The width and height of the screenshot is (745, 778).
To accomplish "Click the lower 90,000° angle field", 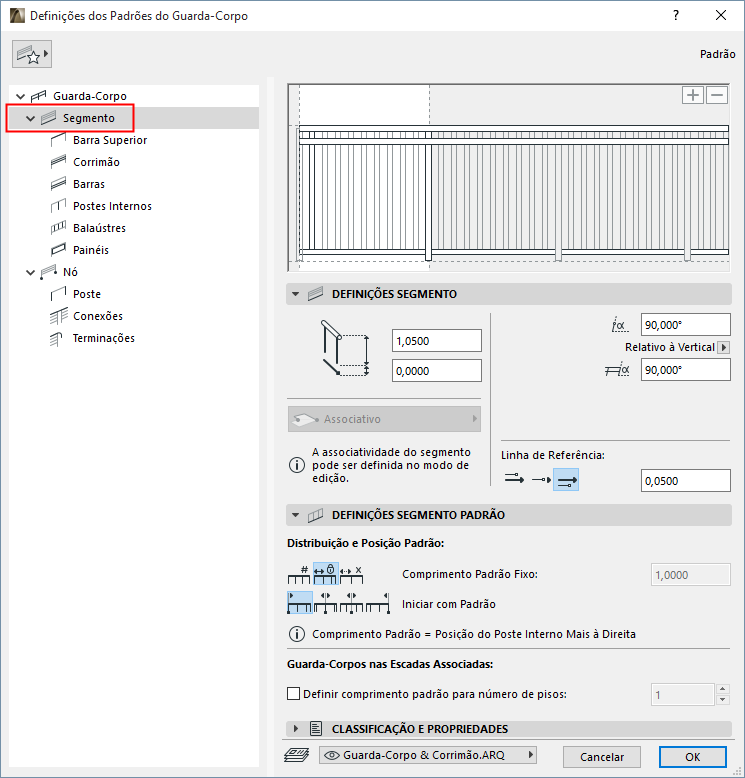I will pyautogui.click(x=685, y=370).
